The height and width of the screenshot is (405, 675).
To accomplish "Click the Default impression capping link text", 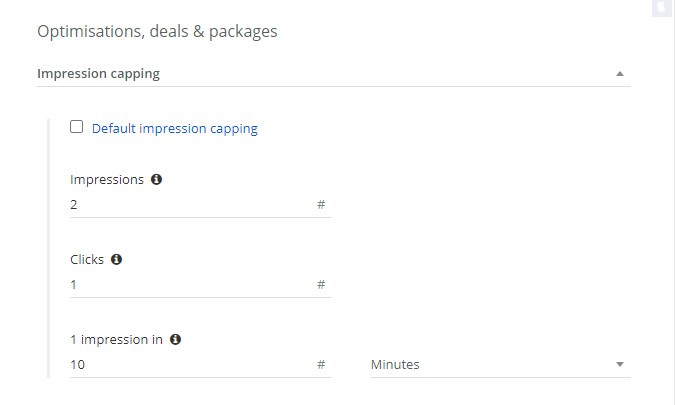I will [175, 128].
